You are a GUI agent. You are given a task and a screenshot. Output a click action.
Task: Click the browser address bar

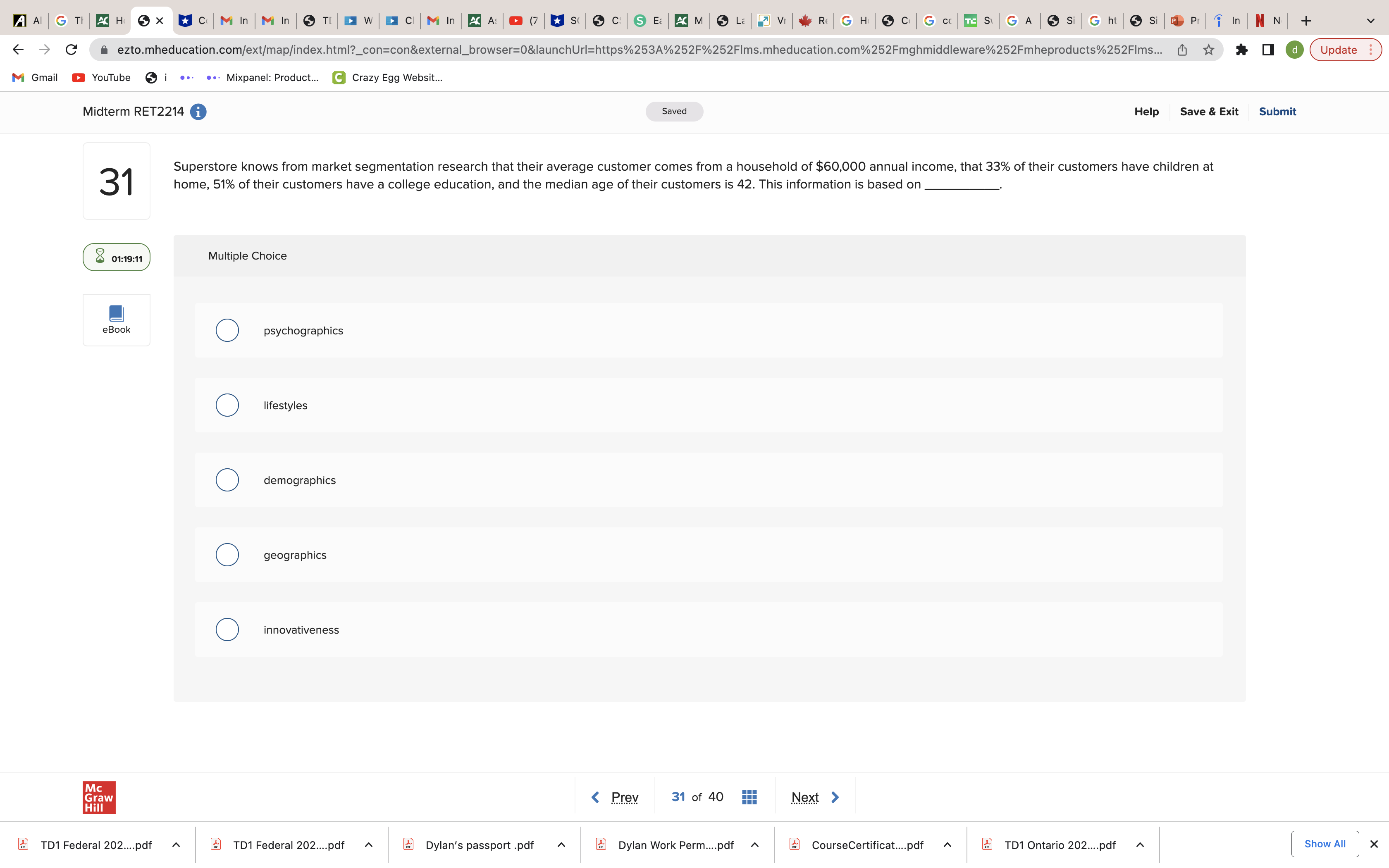coord(631,50)
